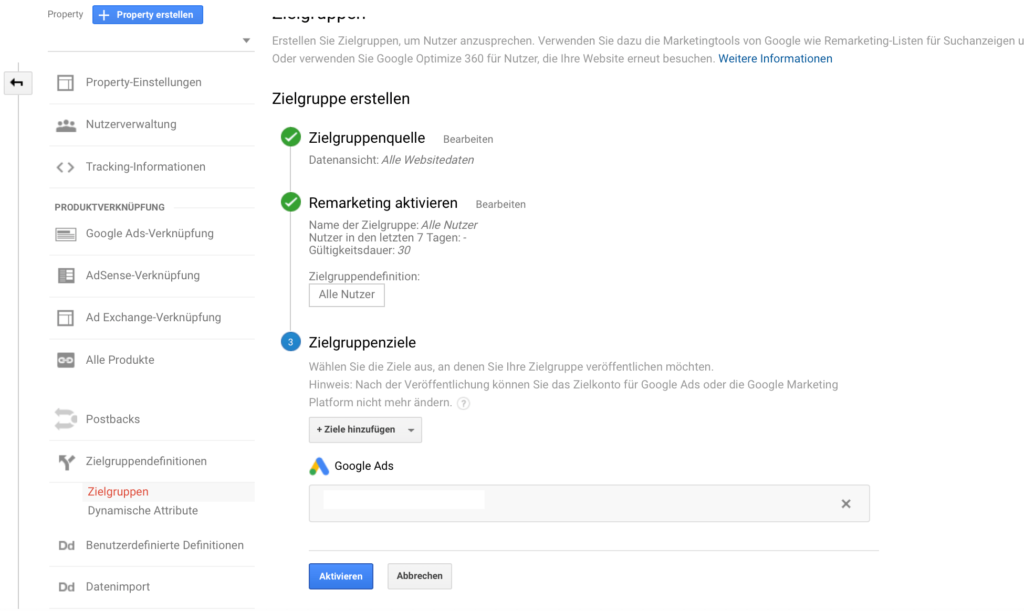Click the Zielgruppendefinitionen fork icon
This screenshot has height=611, width=1024.
pos(66,462)
